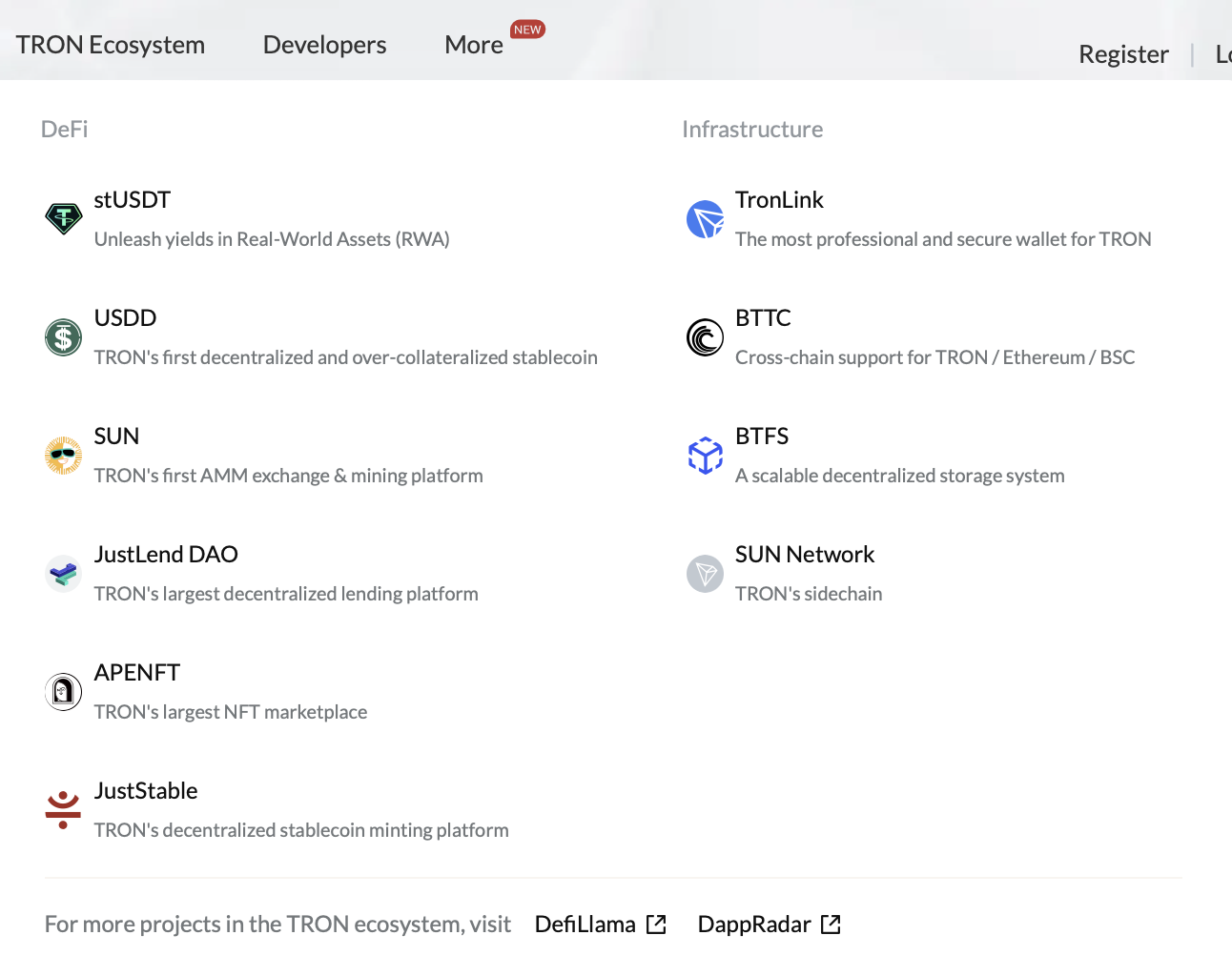The height and width of the screenshot is (976, 1232).
Task: Select the SUN exchange entry title
Action: (116, 437)
